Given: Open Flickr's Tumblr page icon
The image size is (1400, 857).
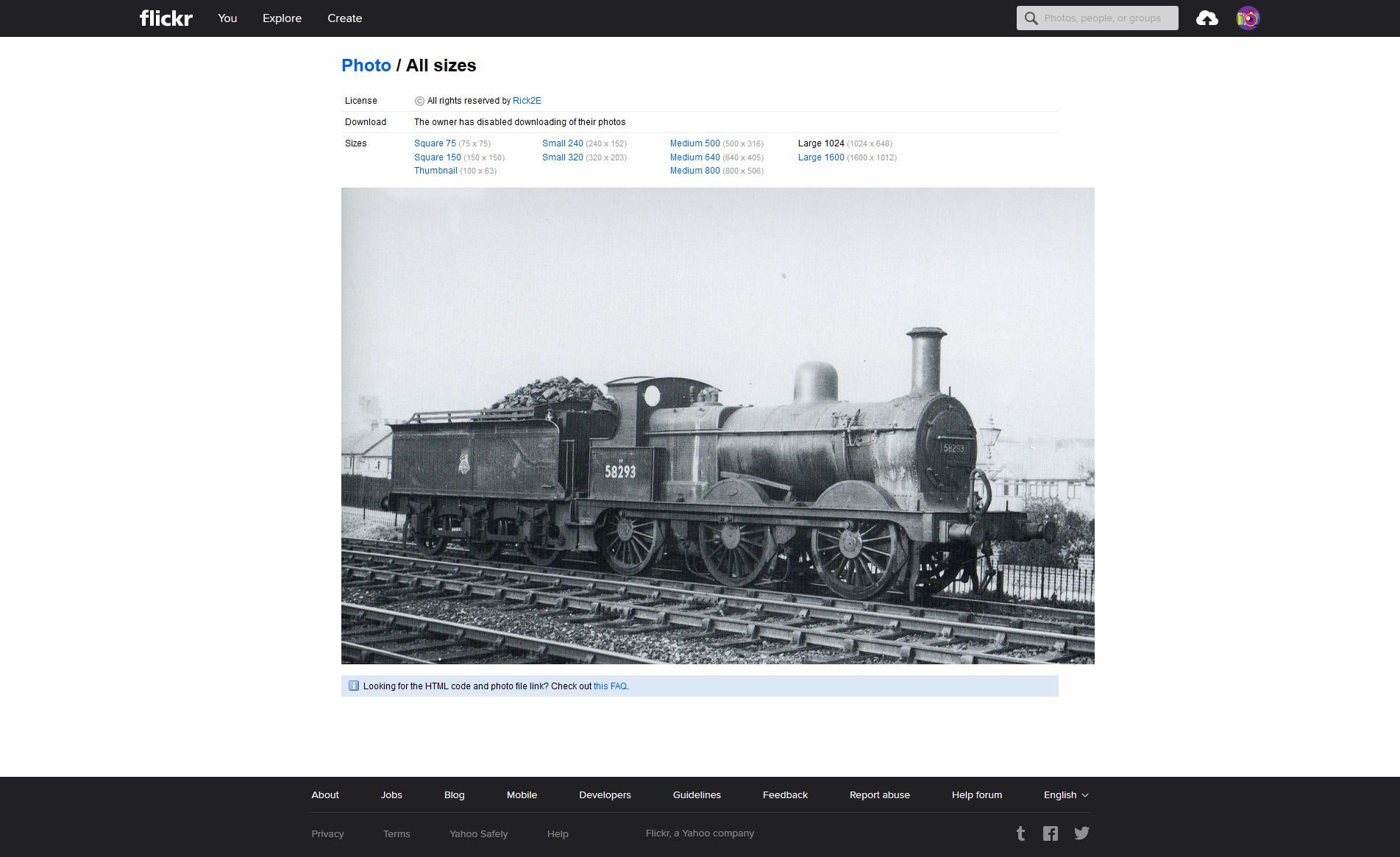Looking at the screenshot, I should (x=1020, y=833).
